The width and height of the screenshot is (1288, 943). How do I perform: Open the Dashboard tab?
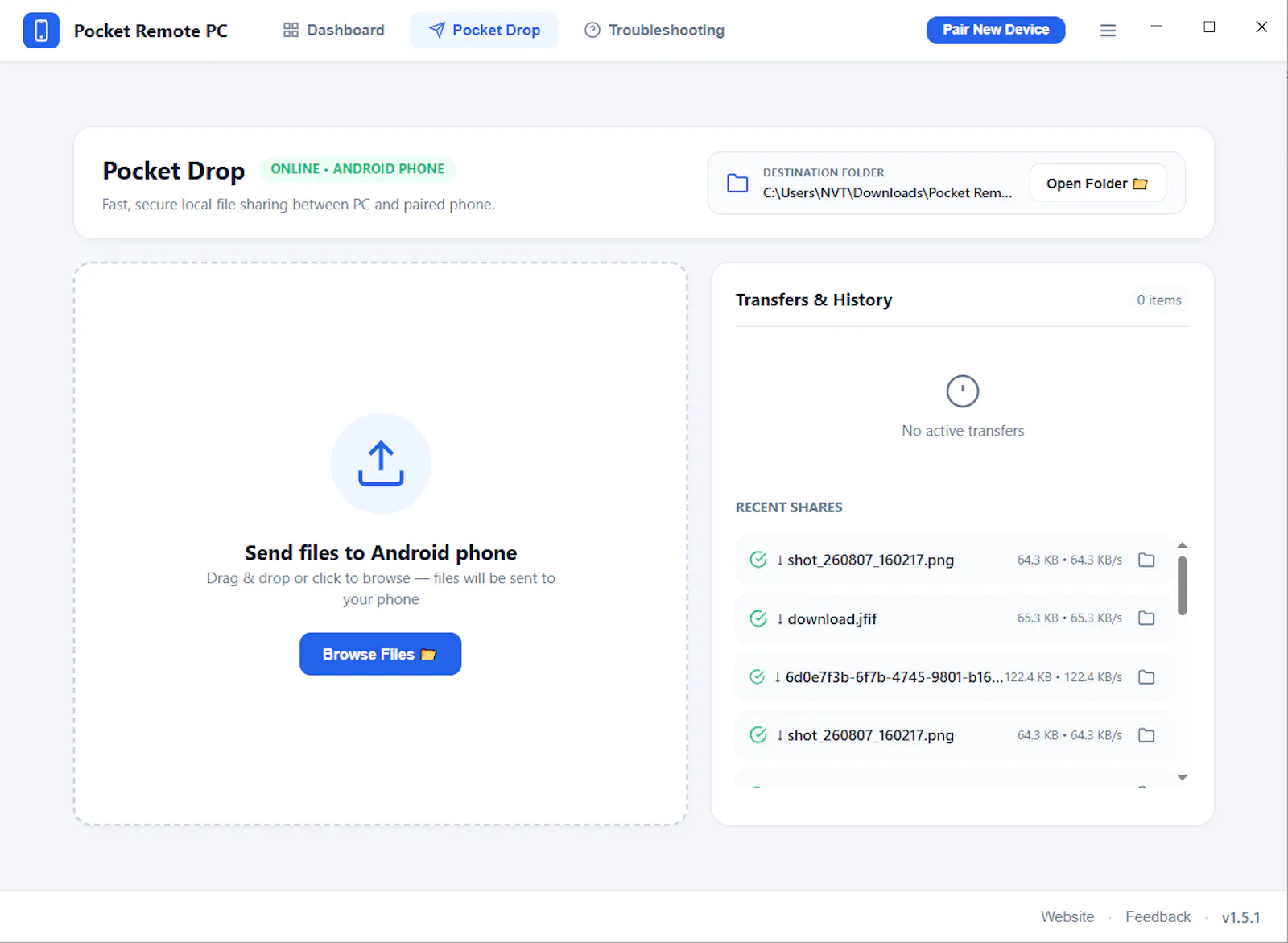[333, 31]
